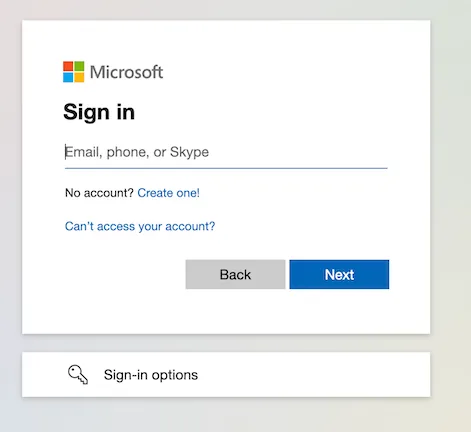The width and height of the screenshot is (471, 432).
Task: Click the yellow square in the Microsoft logo
Action: [x=79, y=77]
